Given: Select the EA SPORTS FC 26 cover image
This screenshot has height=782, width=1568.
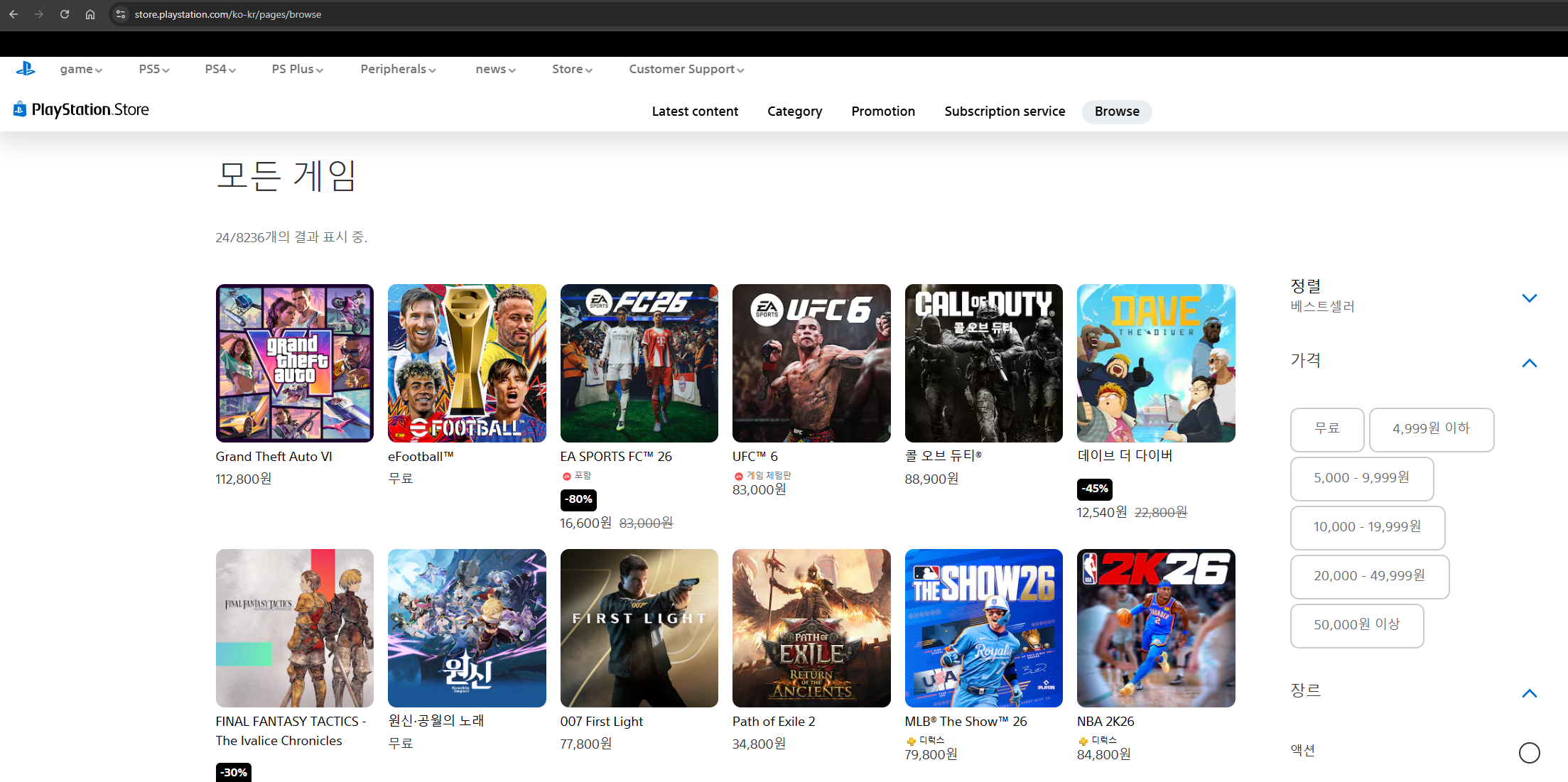Looking at the screenshot, I should (639, 363).
